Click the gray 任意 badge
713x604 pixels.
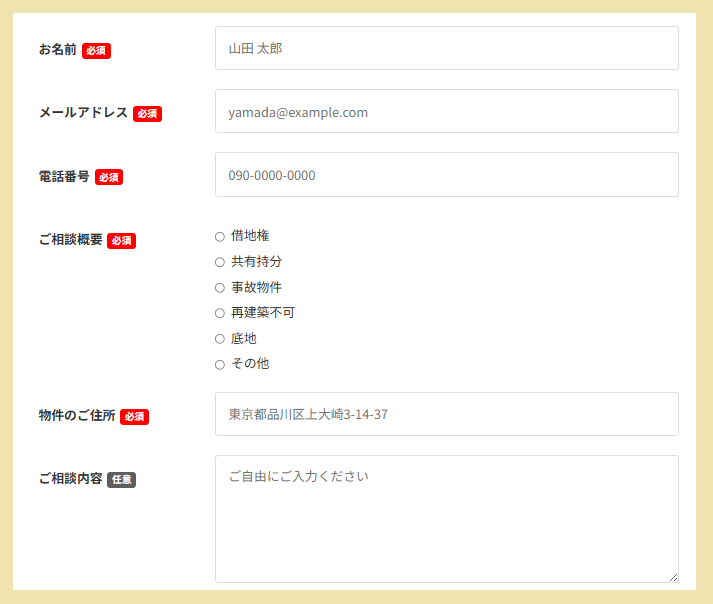(x=121, y=480)
